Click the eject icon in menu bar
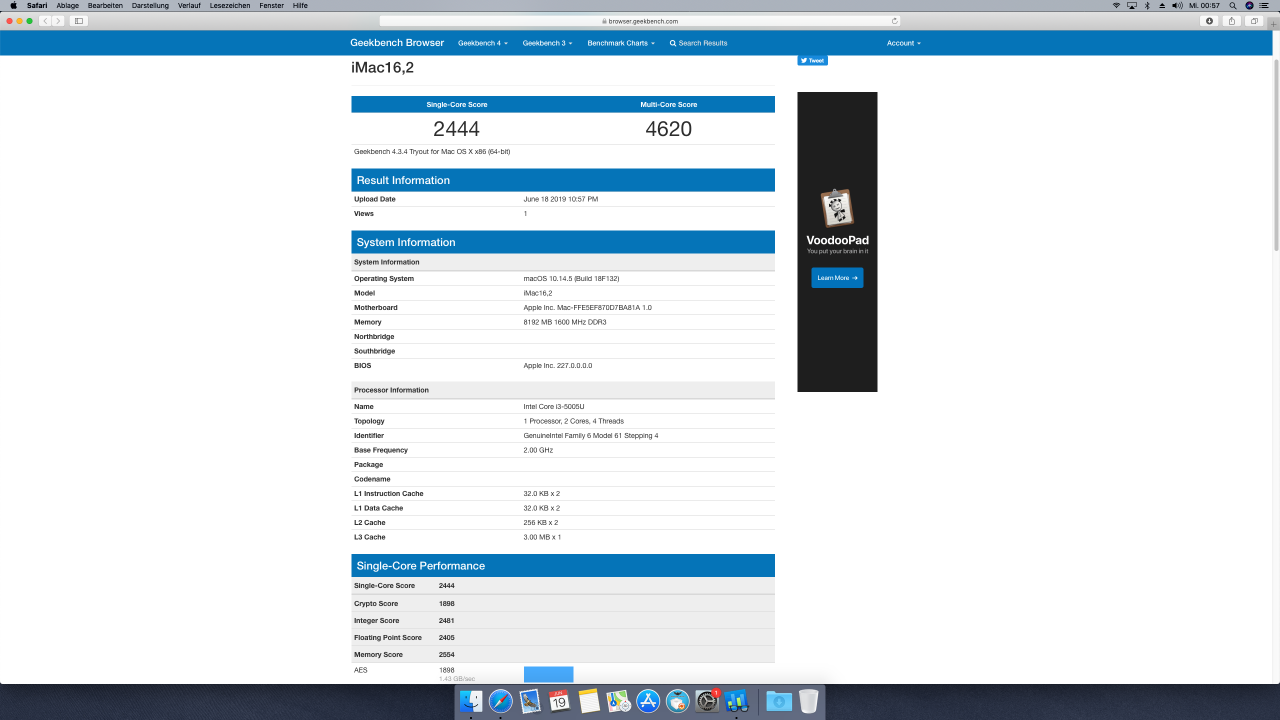1280x720 pixels. pyautogui.click(x=1160, y=5)
